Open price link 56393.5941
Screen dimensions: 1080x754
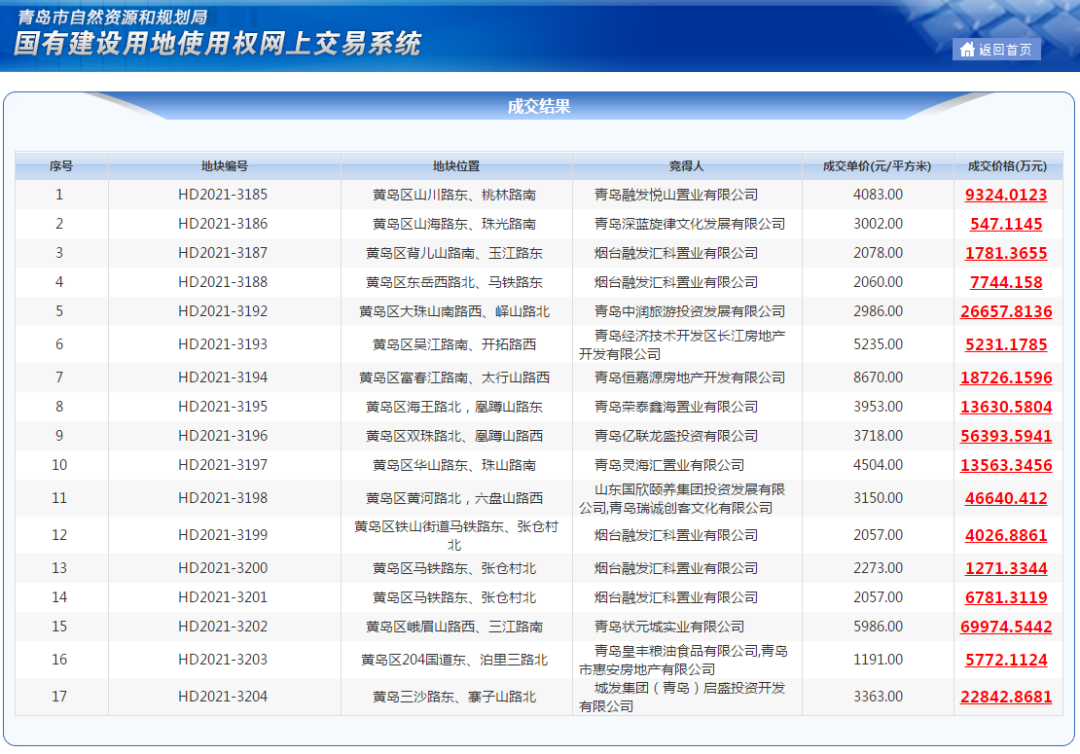tap(1006, 436)
